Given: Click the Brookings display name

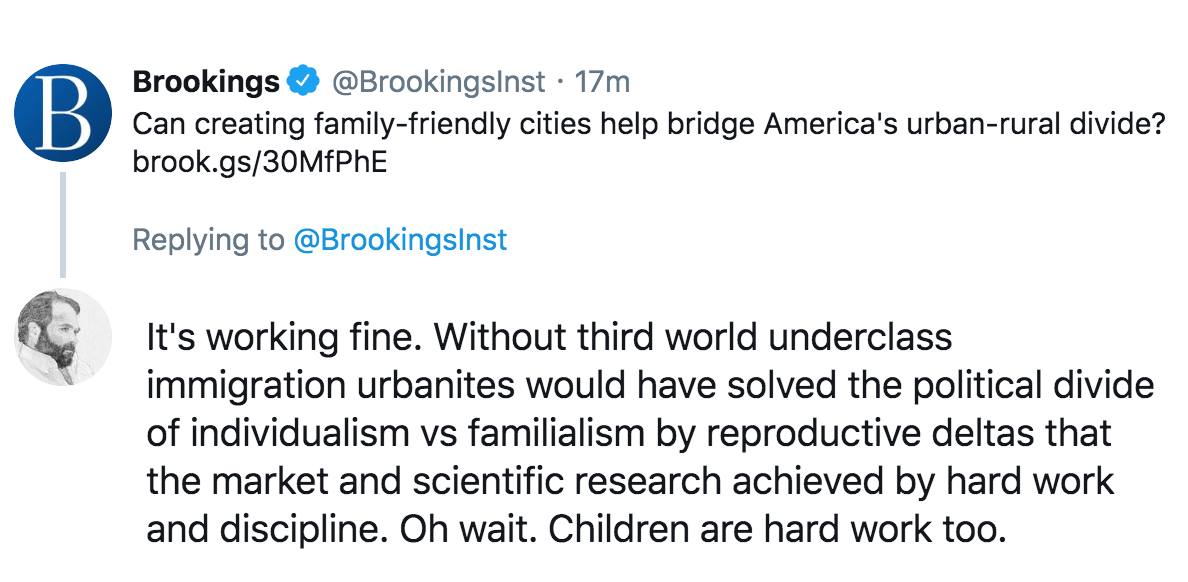Looking at the screenshot, I should coord(206,81).
